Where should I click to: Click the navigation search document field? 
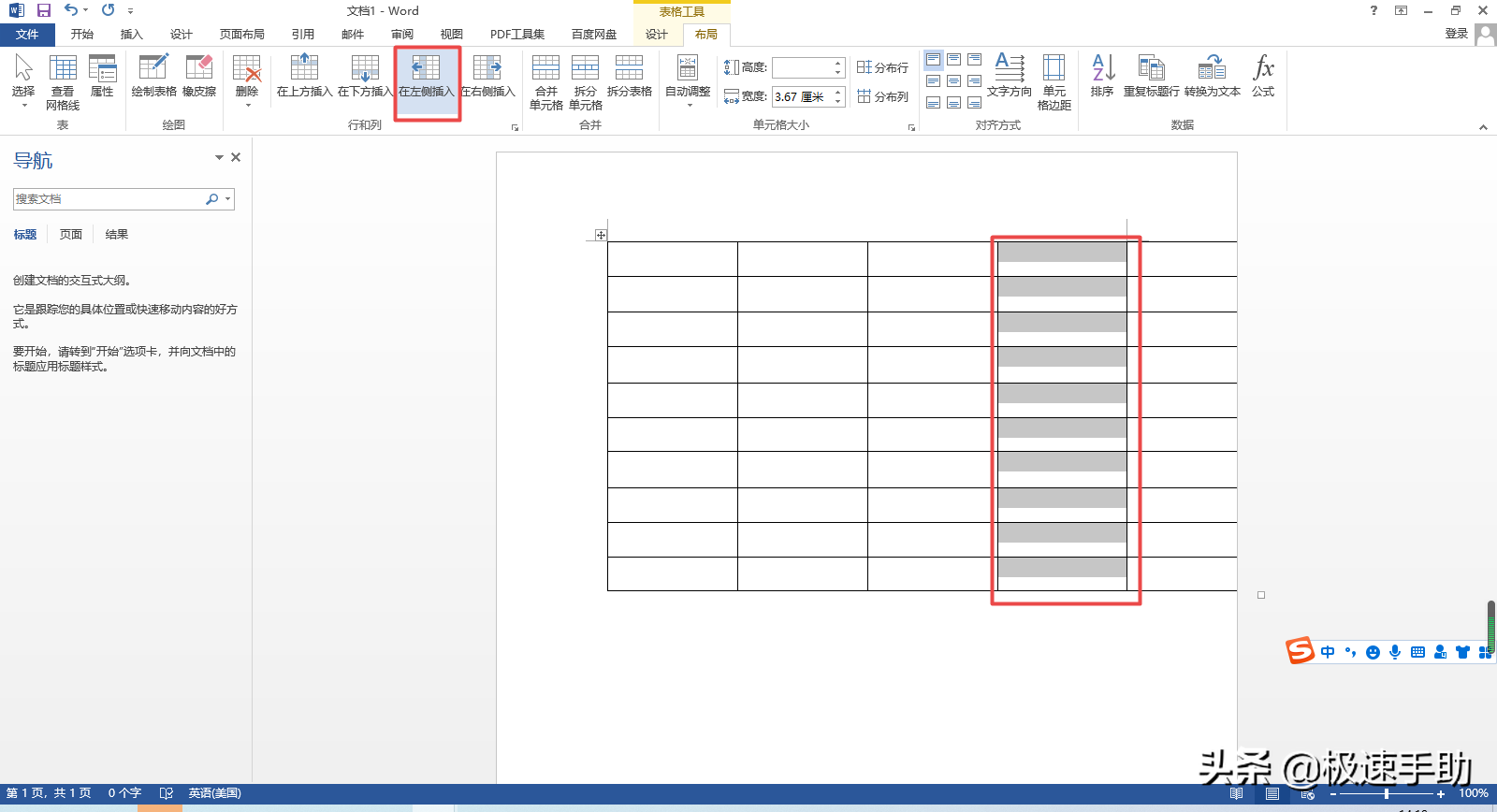coord(108,199)
